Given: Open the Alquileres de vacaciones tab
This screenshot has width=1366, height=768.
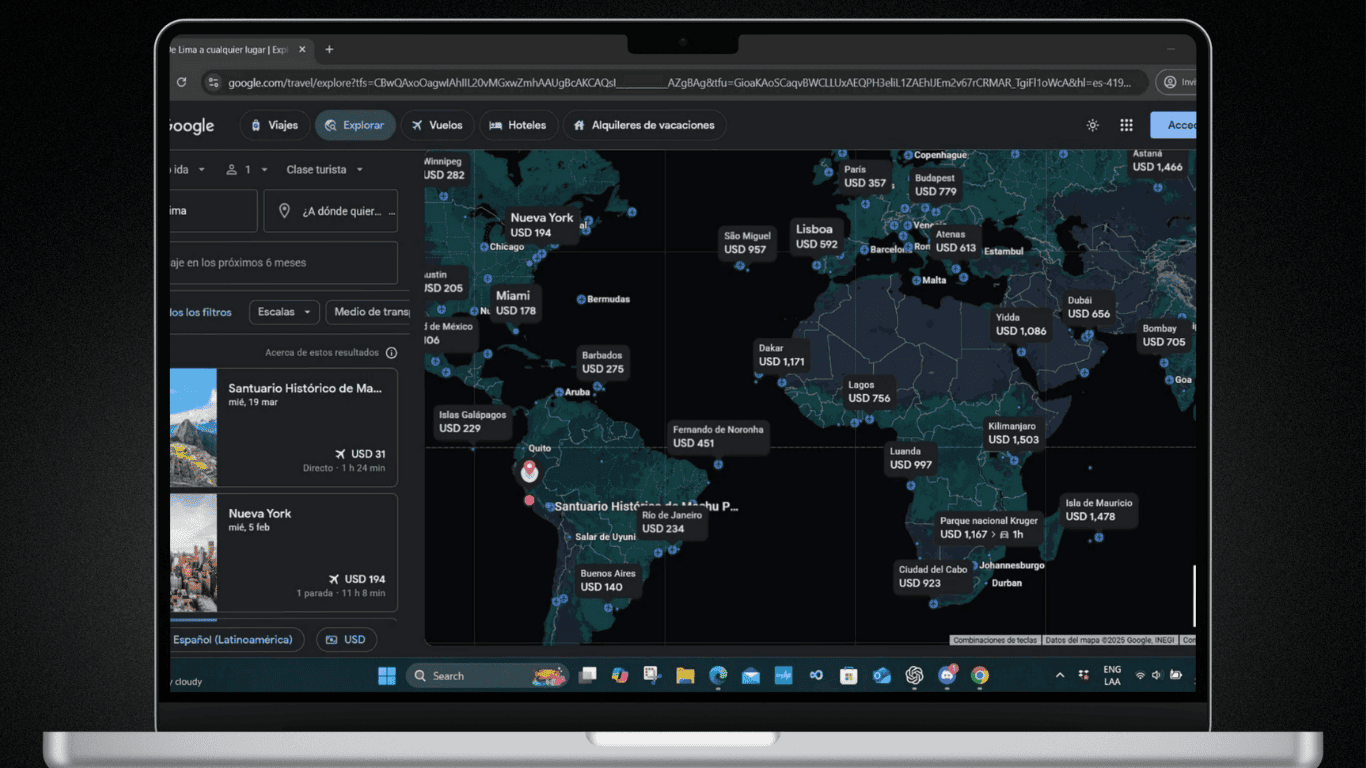Looking at the screenshot, I should (x=644, y=125).
